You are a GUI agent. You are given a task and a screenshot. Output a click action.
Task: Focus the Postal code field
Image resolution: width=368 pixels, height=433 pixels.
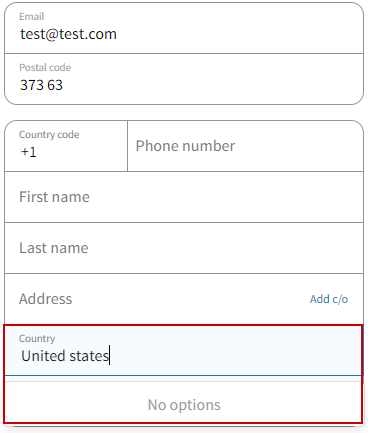[x=184, y=79]
